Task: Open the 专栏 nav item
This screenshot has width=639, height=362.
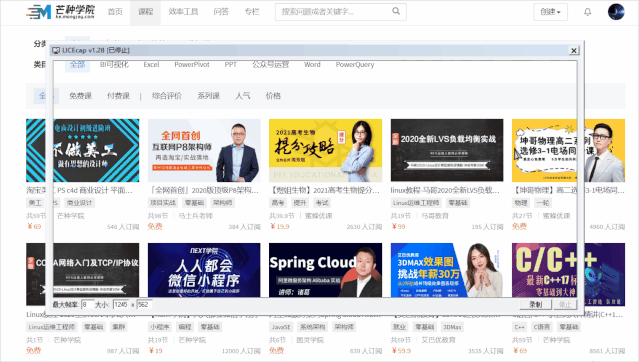Action: [252, 12]
